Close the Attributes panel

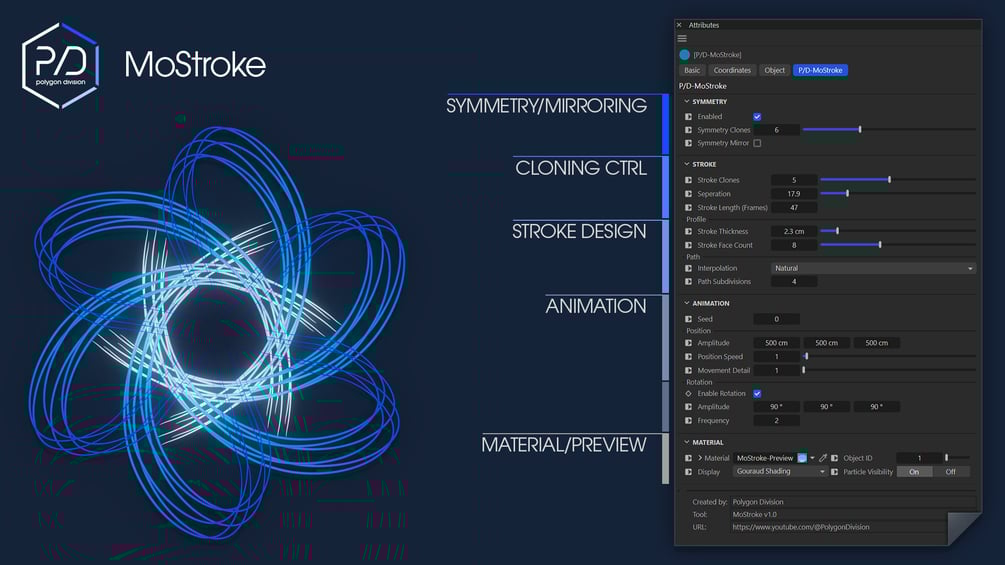(x=679, y=25)
